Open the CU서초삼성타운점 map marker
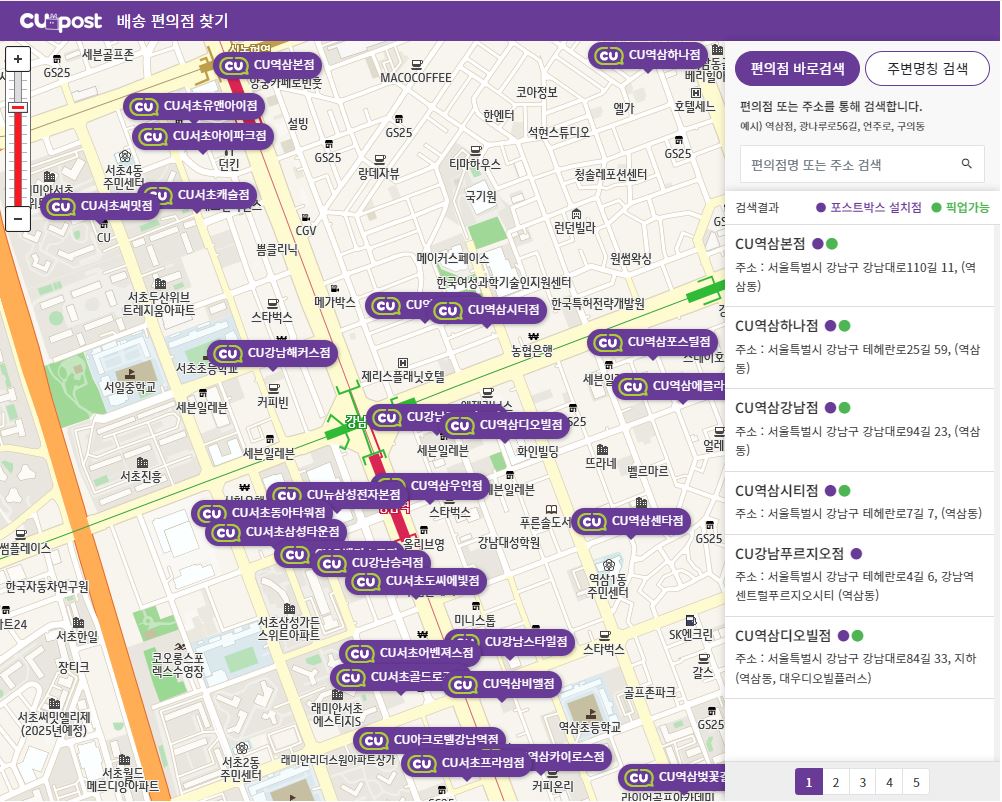This screenshot has width=1002, height=802. (275, 532)
